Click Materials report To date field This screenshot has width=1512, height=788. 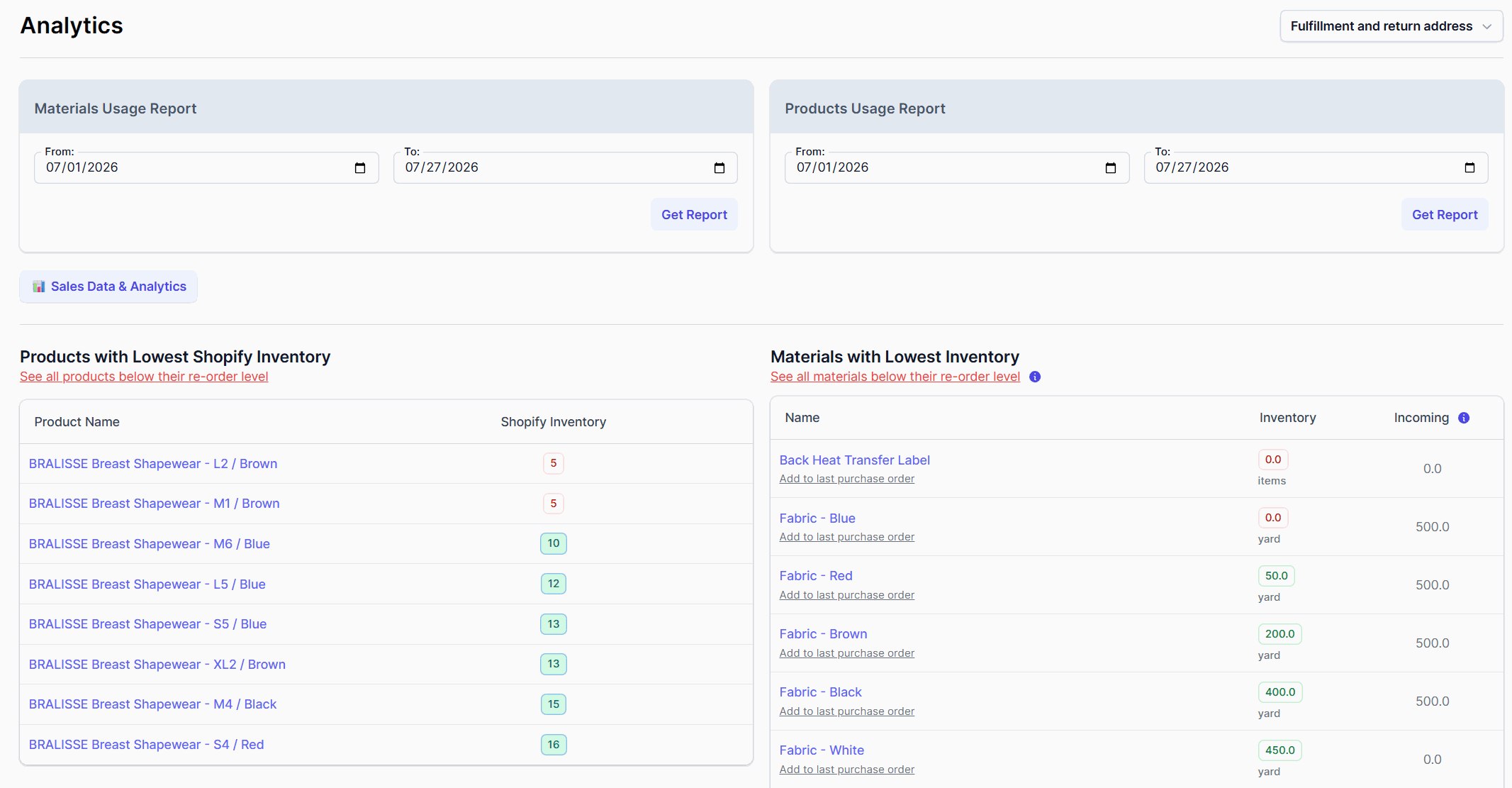[x=566, y=168]
